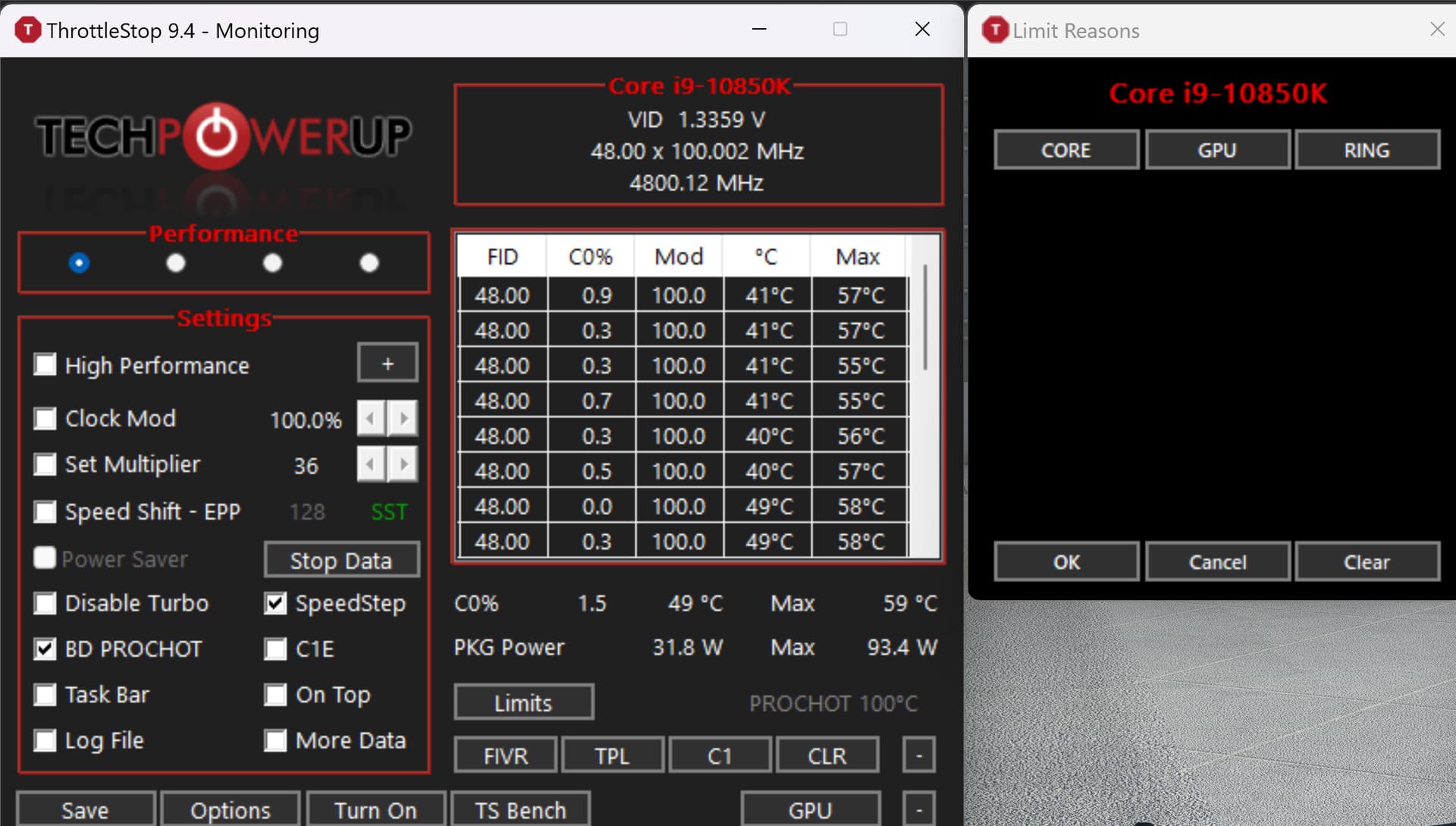The height and width of the screenshot is (826, 1456).
Task: Click the 4800.12 MHz frequency reading
Action: tap(696, 183)
